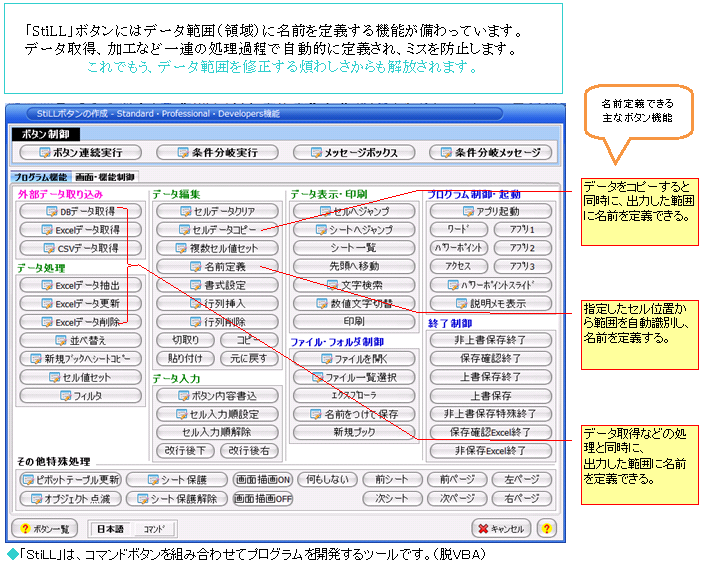Click the 先頭へ移動 button
This screenshot has width=704, height=566.
[x=354, y=267]
